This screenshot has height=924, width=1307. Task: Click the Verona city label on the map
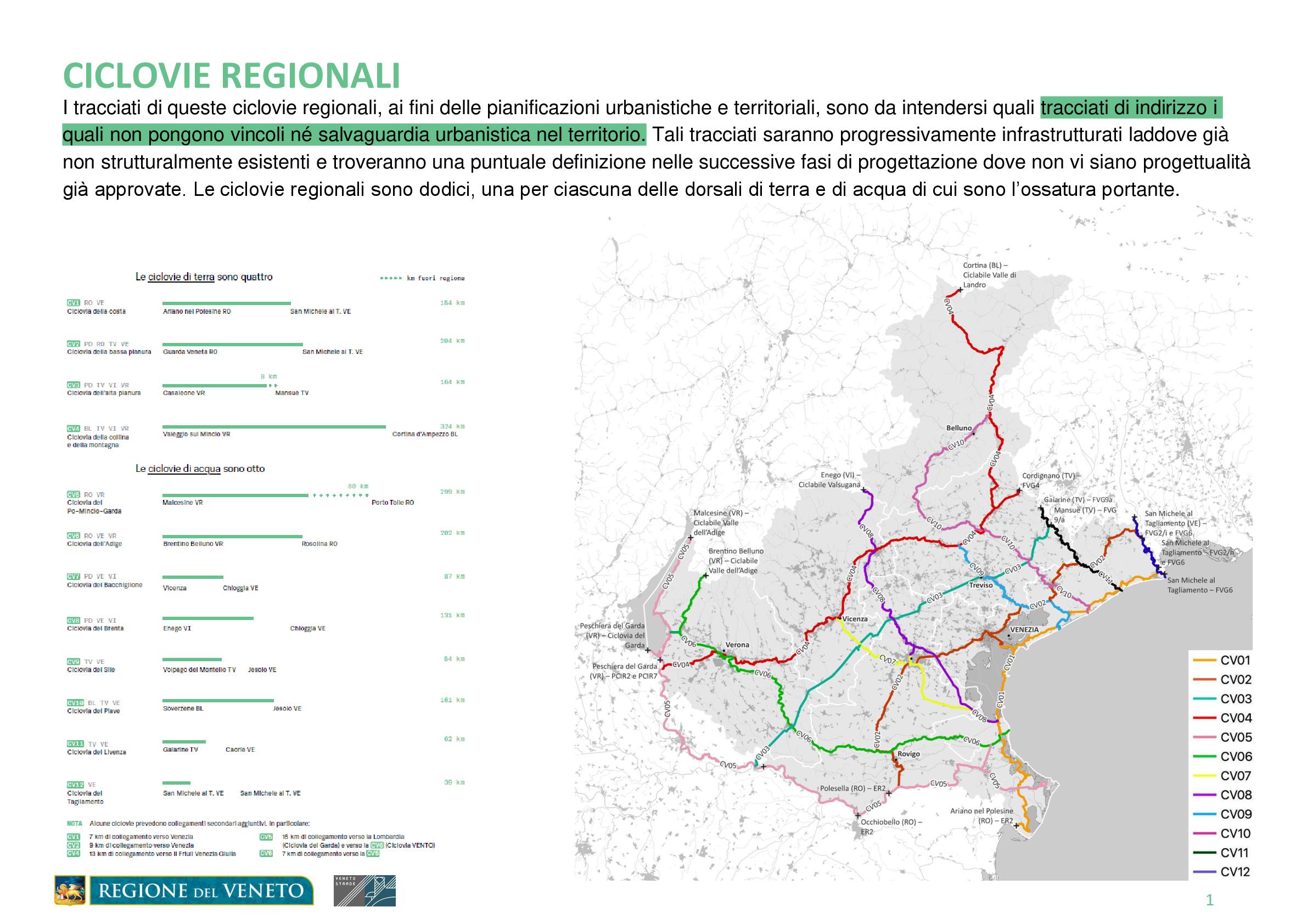pyautogui.click(x=738, y=645)
